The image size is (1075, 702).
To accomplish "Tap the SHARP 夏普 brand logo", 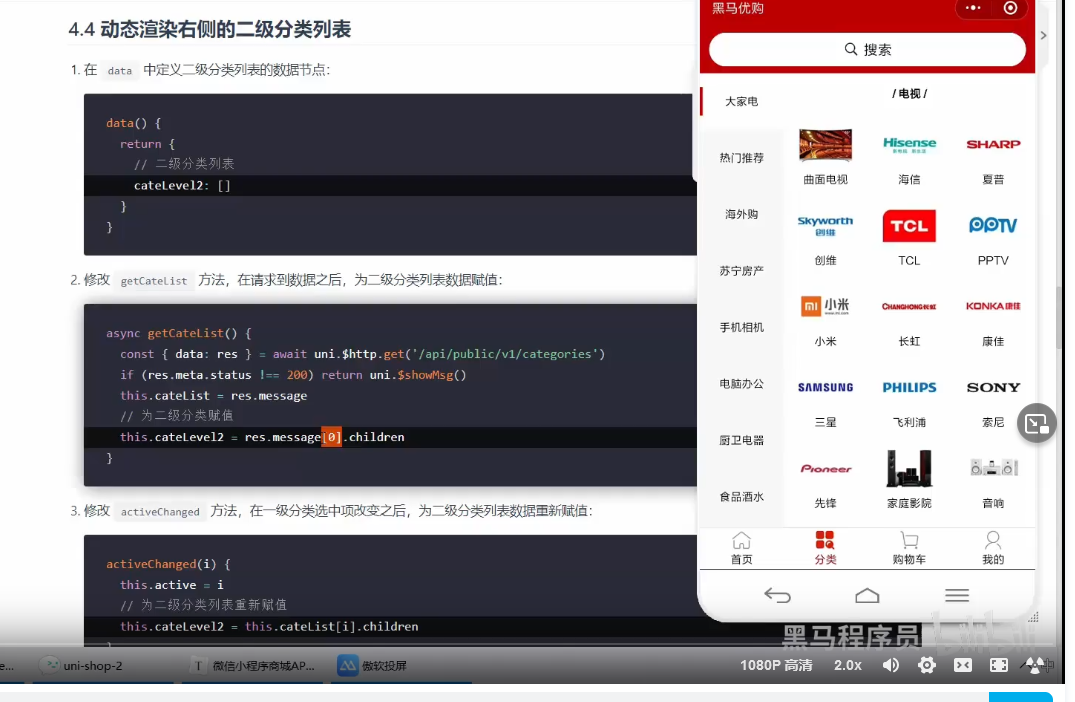I will 993,144.
